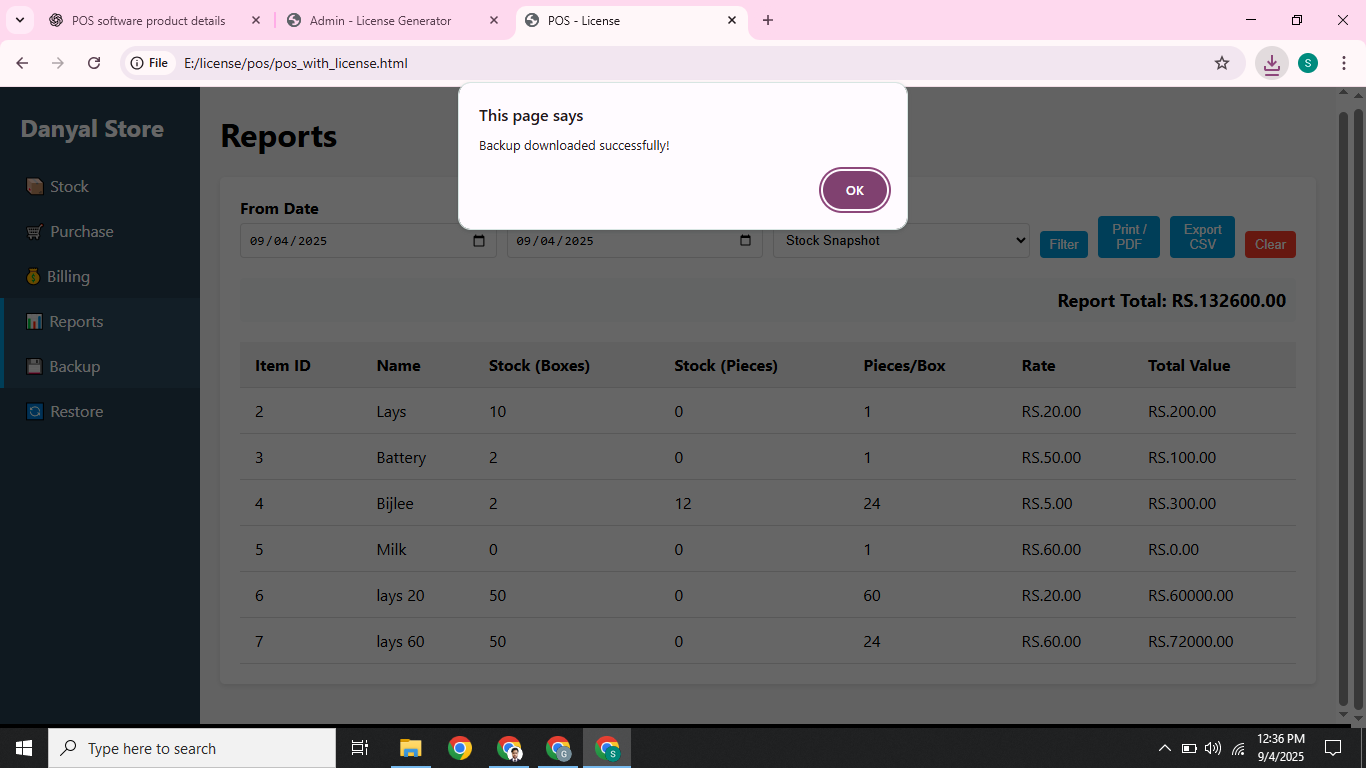Image resolution: width=1366 pixels, height=768 pixels.
Task: Open Restore from the sidebar
Action: [x=76, y=412]
